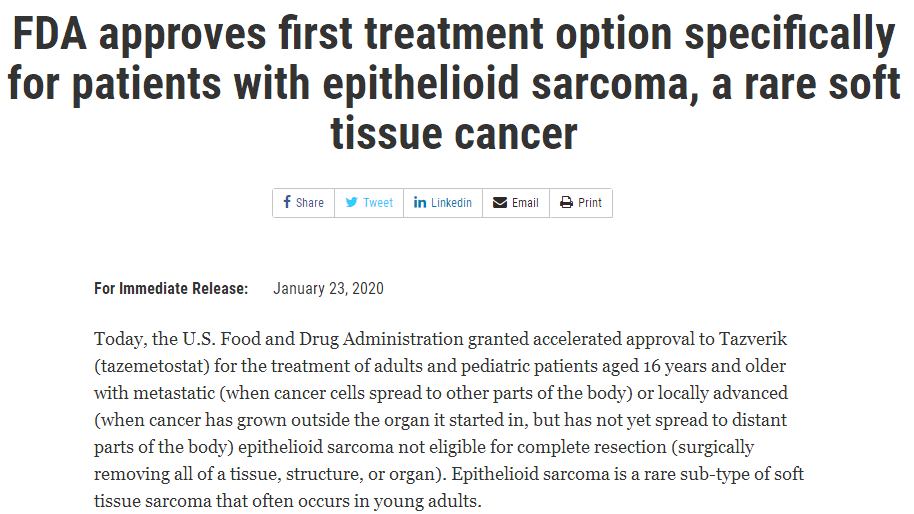Click the LinkedIn "in" logo icon
914x514 pixels.
(x=420, y=202)
